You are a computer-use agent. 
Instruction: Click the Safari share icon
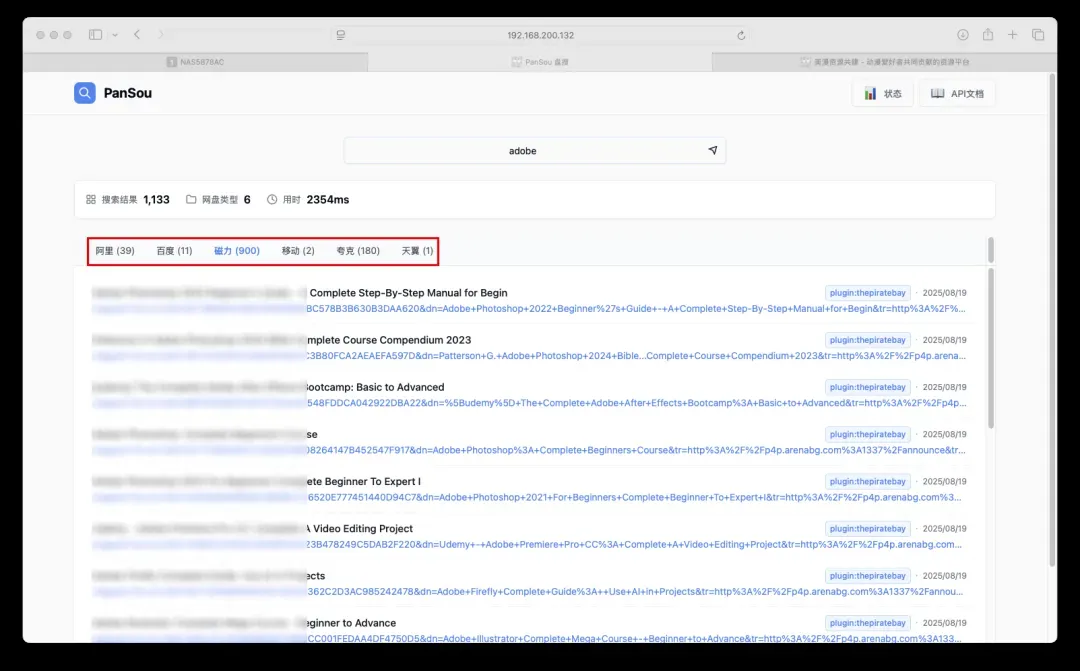click(x=988, y=35)
